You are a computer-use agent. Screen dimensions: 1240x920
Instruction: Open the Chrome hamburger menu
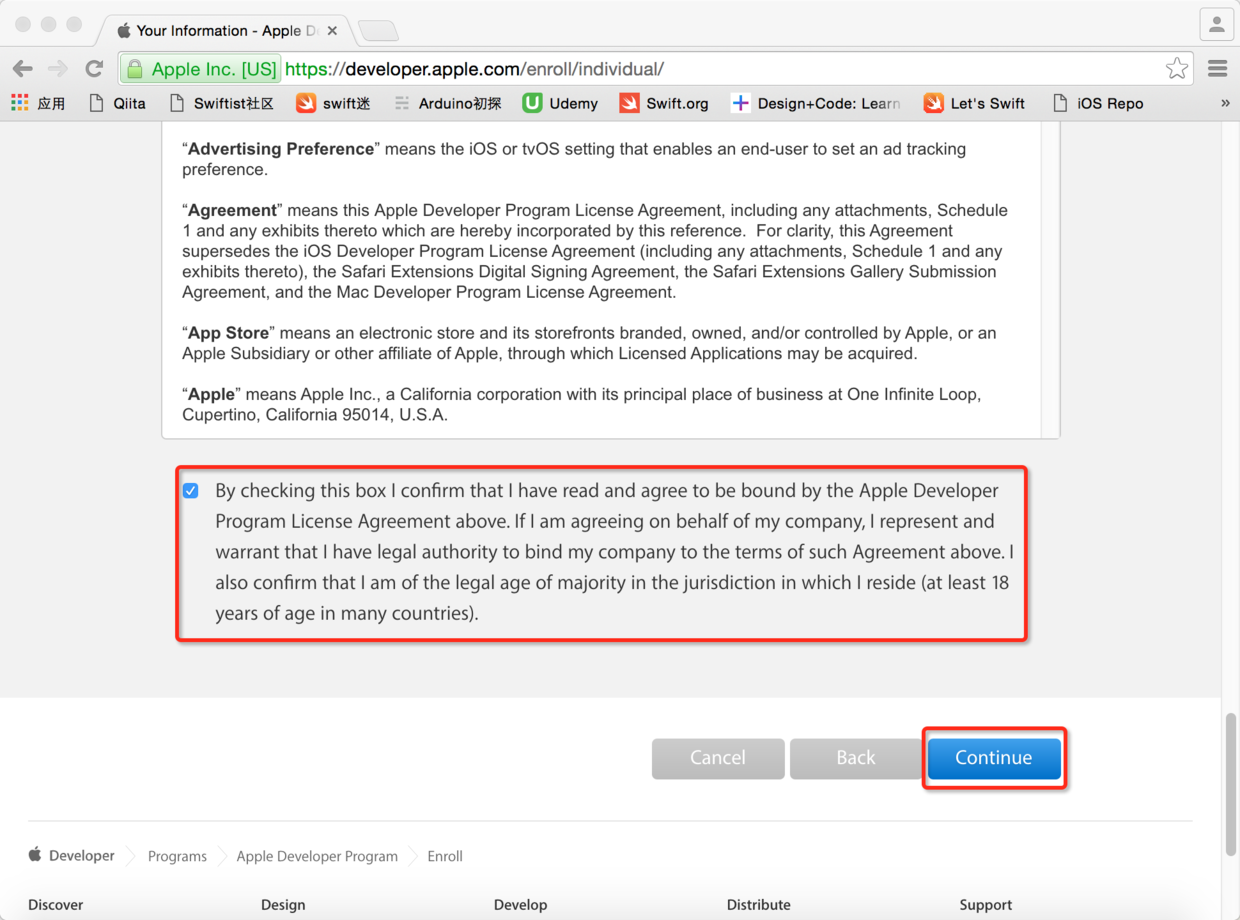(1217, 69)
